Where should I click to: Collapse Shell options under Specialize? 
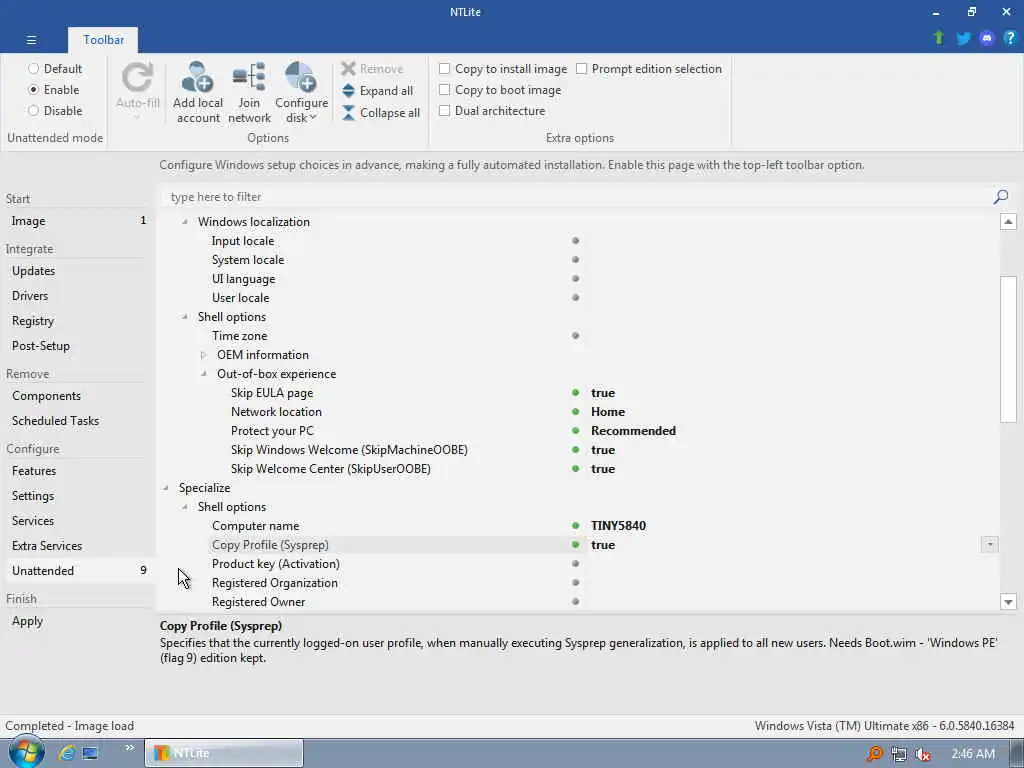185,506
